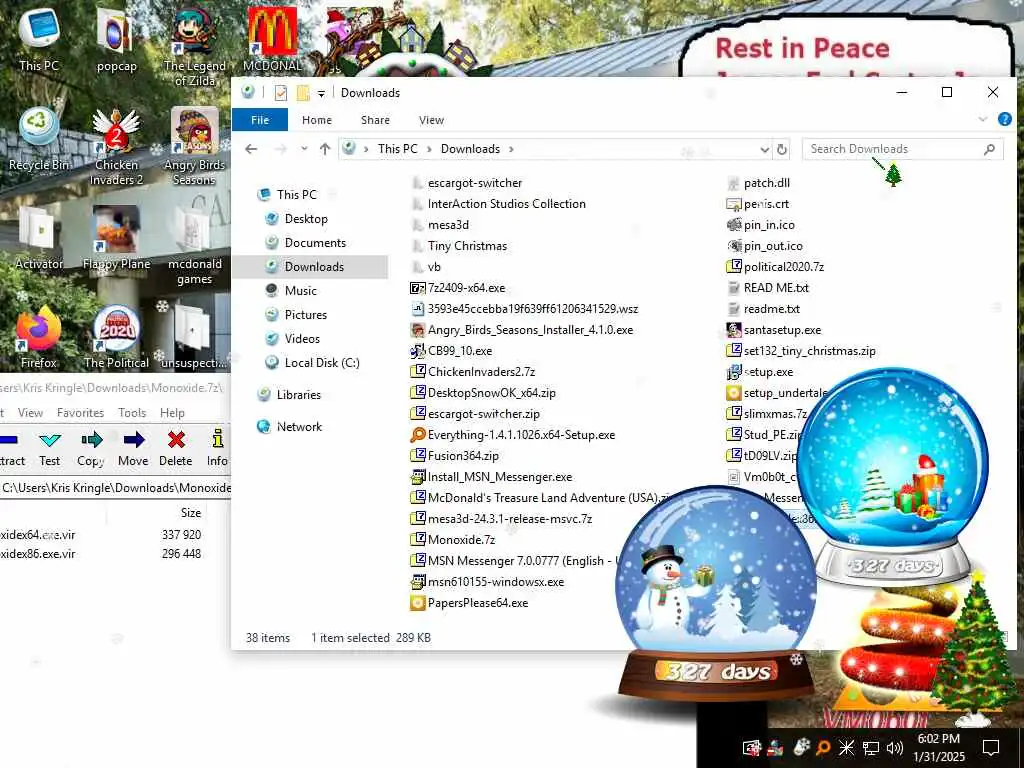Open This PC desktop icon
1024x768 pixels.
click(x=39, y=38)
